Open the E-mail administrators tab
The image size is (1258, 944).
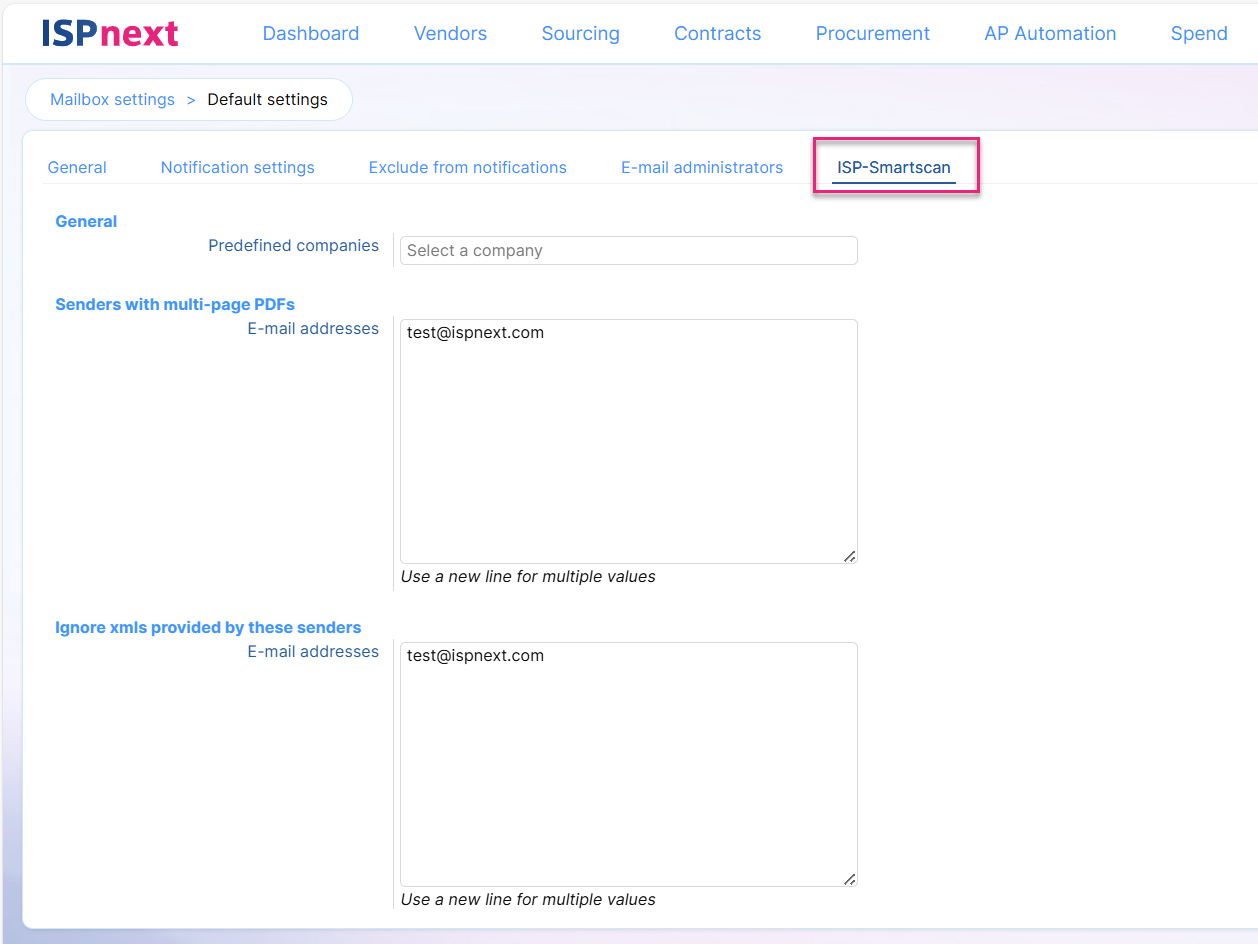tap(702, 167)
